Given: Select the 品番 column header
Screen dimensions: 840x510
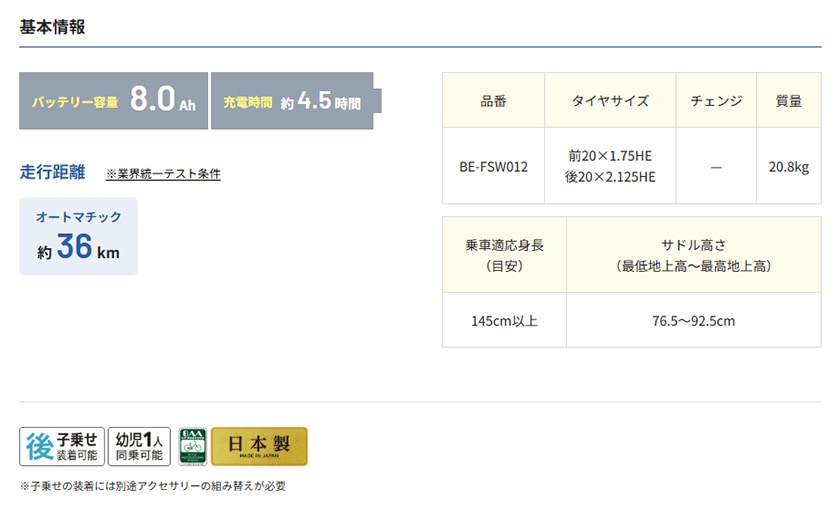Looking at the screenshot, I should coord(493,101).
